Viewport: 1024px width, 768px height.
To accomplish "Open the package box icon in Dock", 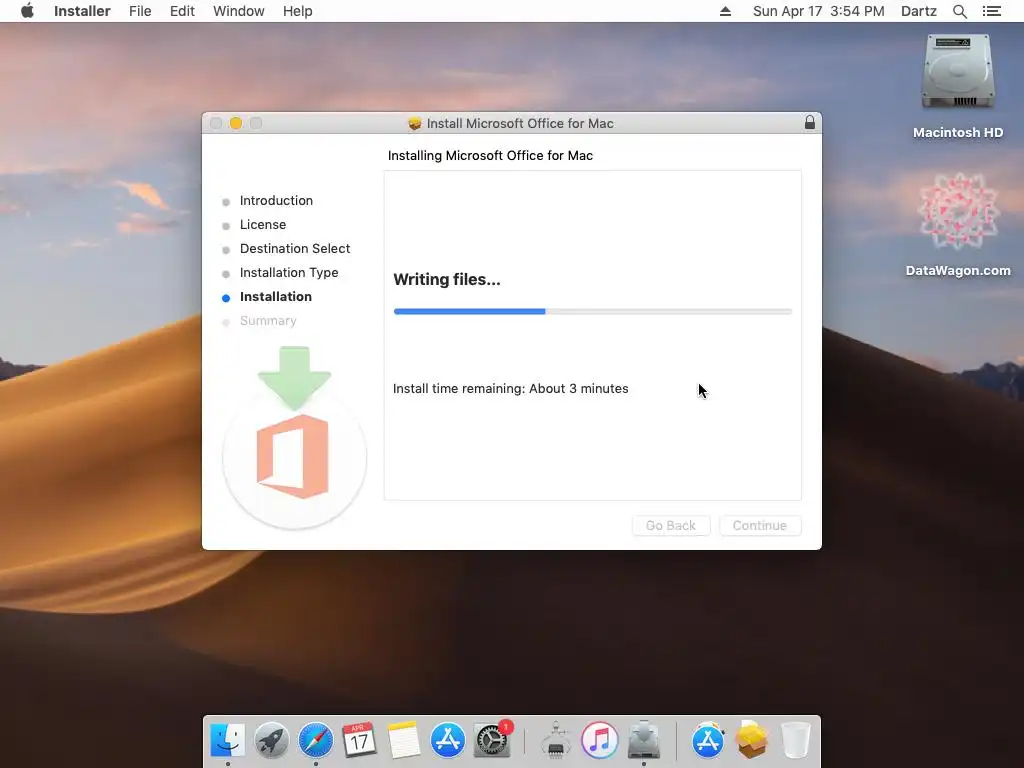I will (752, 740).
